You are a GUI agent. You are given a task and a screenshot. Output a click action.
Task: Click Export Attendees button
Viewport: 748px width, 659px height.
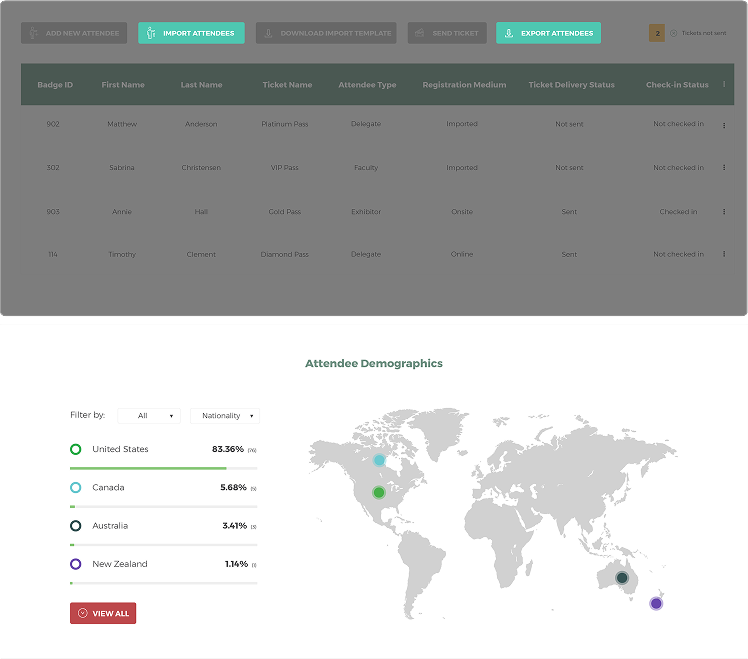coord(548,33)
